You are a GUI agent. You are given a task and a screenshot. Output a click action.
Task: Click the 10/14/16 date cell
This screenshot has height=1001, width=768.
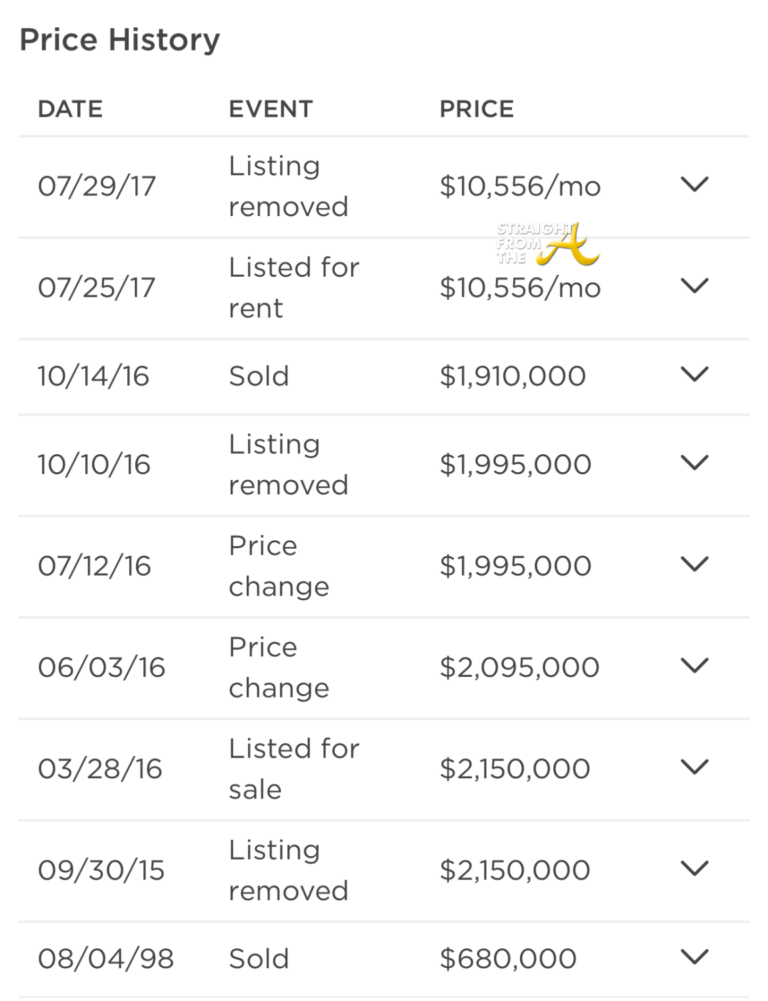(95, 376)
